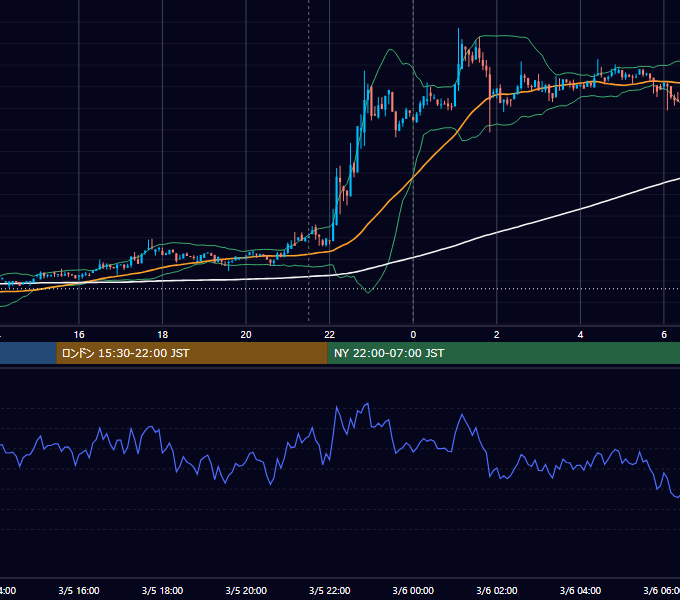
Task: Click the 3/6 00:00 time axis label
Action: [x=413, y=590]
